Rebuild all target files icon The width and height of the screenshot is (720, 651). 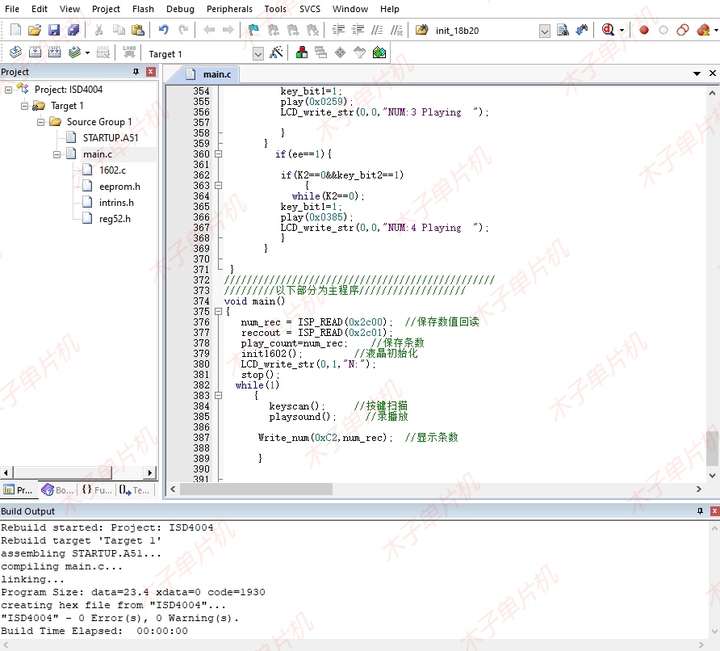pos(54,53)
